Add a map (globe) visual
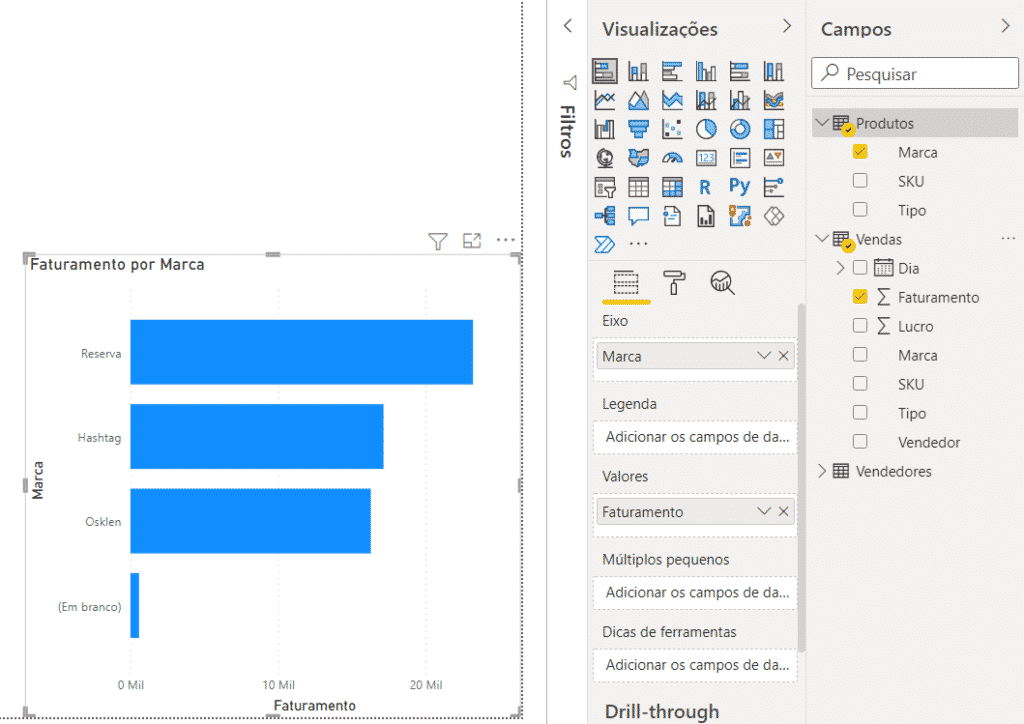 tap(605, 158)
